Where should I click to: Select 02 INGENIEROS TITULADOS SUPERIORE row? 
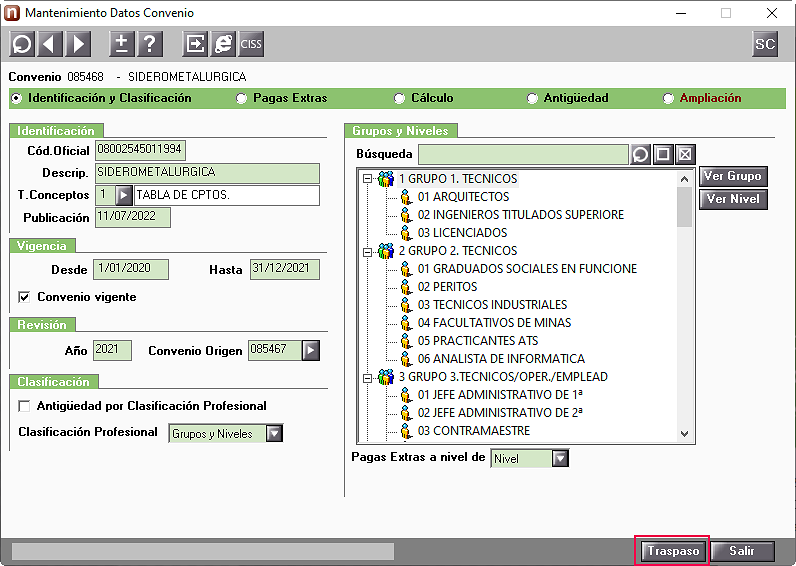coord(521,215)
